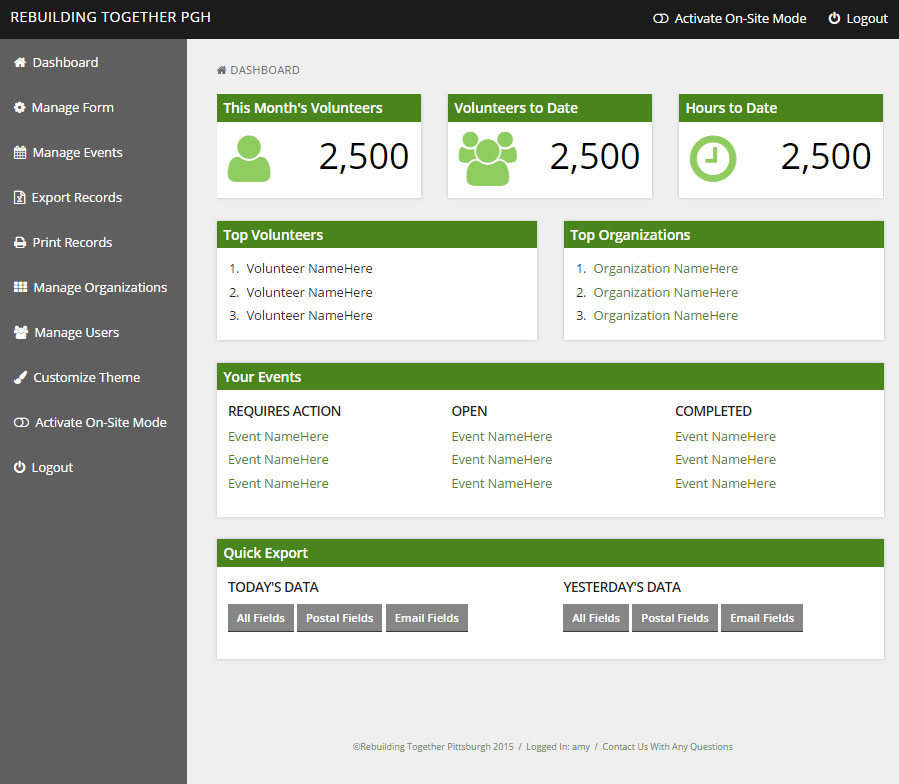
Task: Export Email Fields for yesterday's data
Action: pyautogui.click(x=762, y=618)
